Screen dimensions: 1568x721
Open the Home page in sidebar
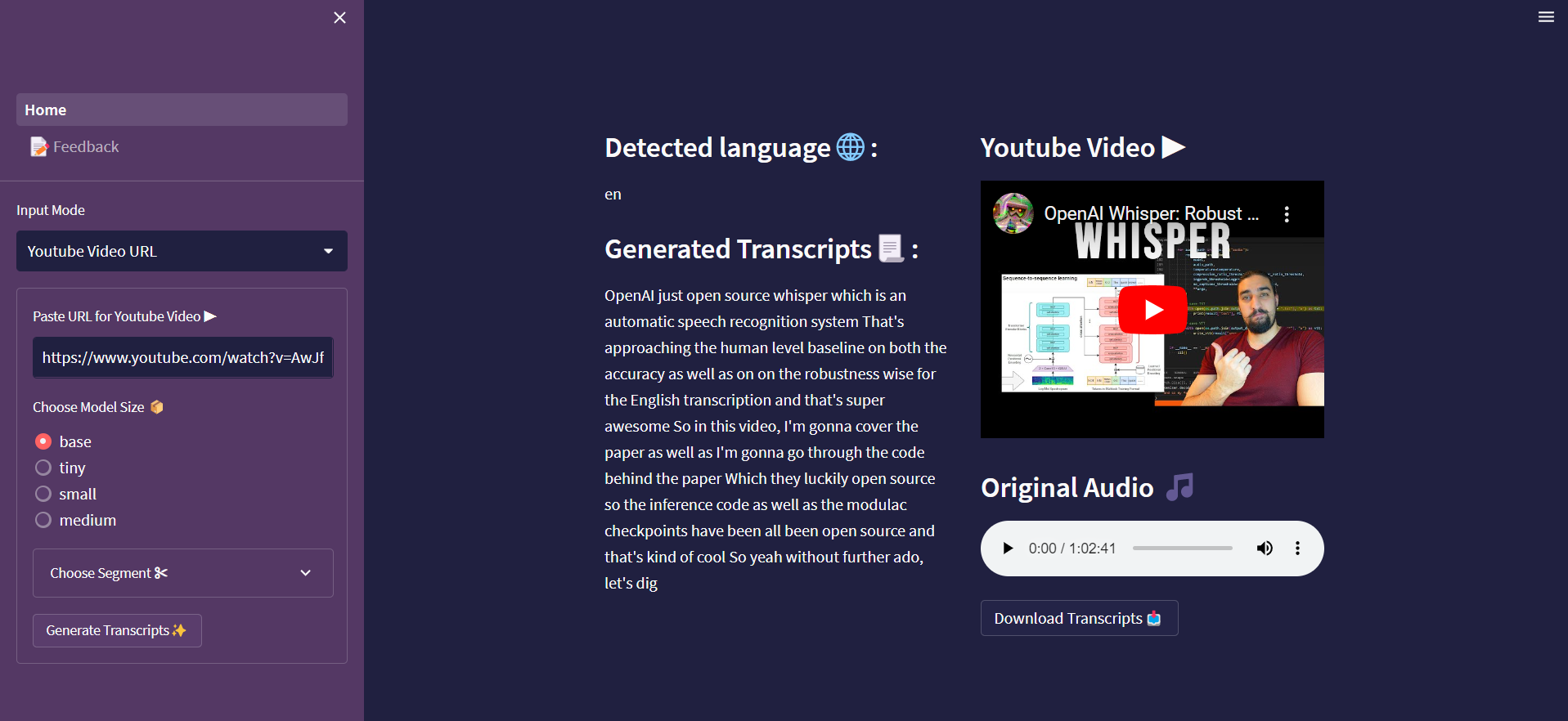click(x=182, y=110)
